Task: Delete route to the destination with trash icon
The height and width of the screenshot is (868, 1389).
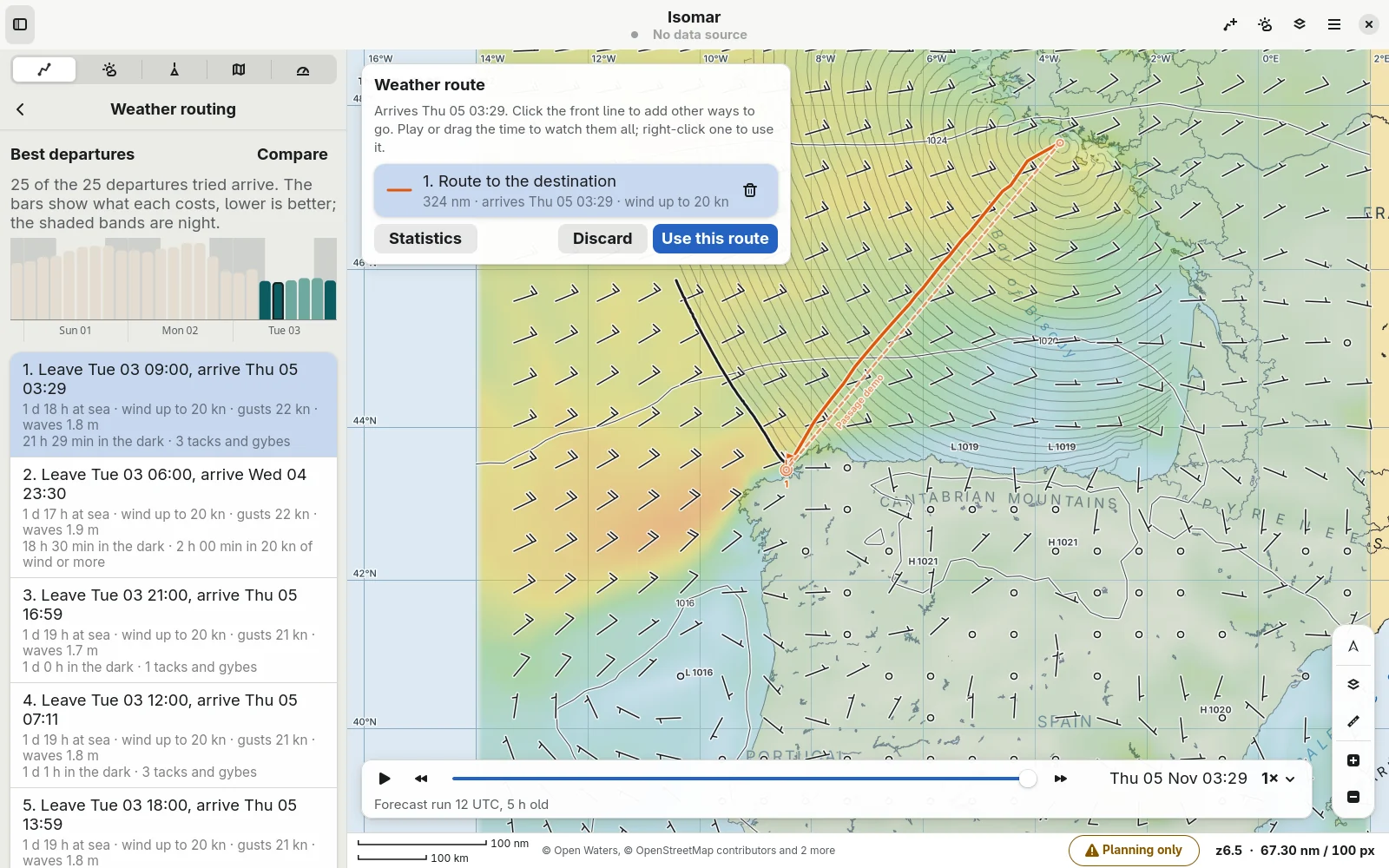Action: 750,190
